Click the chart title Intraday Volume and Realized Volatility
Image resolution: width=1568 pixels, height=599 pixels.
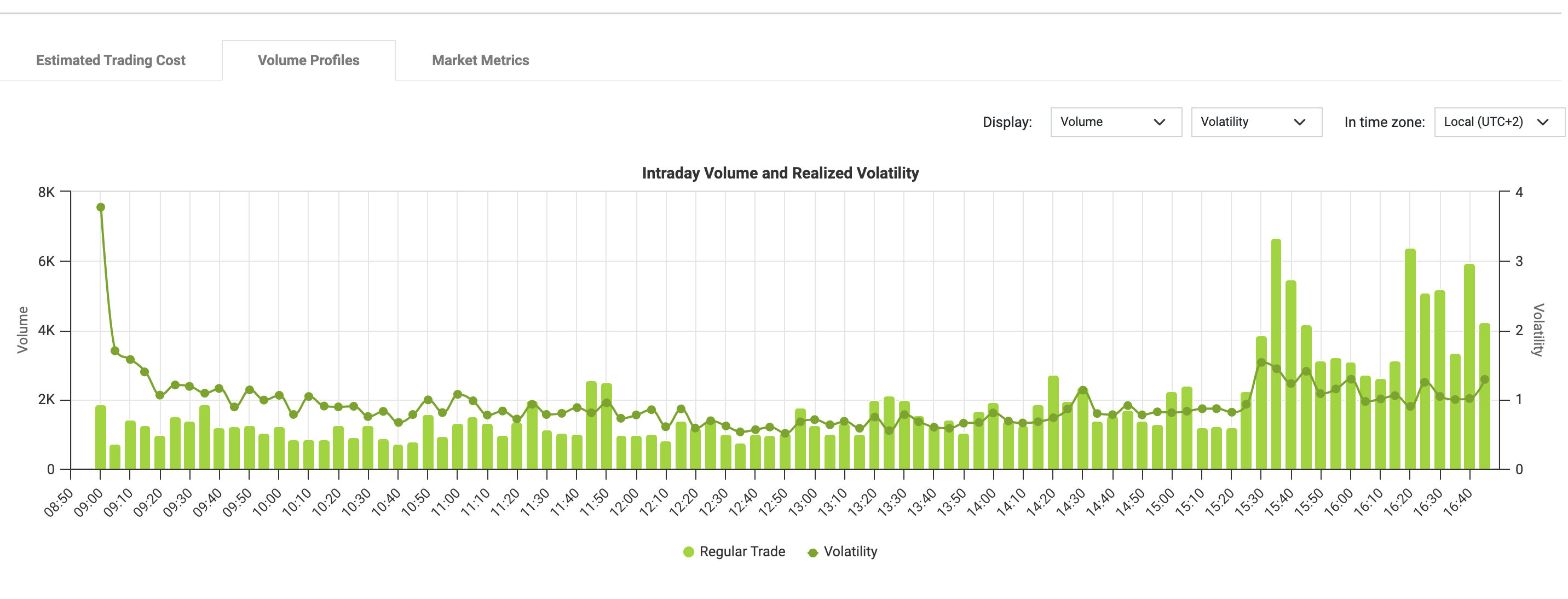(x=780, y=174)
